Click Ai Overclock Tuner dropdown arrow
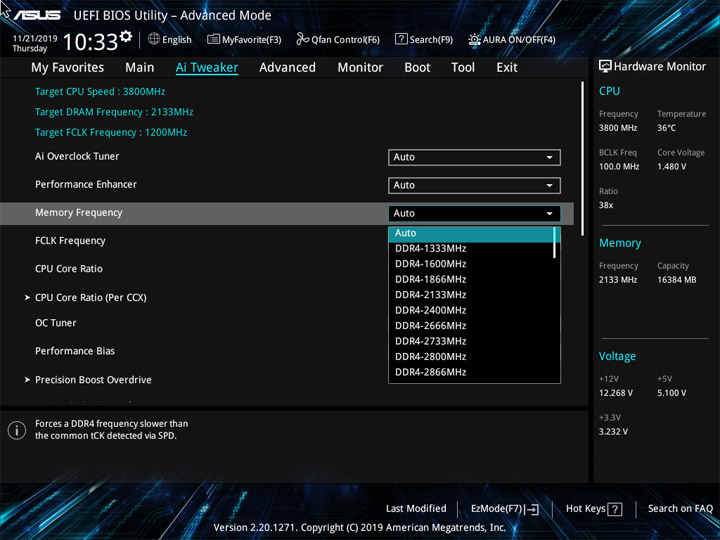This screenshot has width=720, height=540. tap(549, 158)
